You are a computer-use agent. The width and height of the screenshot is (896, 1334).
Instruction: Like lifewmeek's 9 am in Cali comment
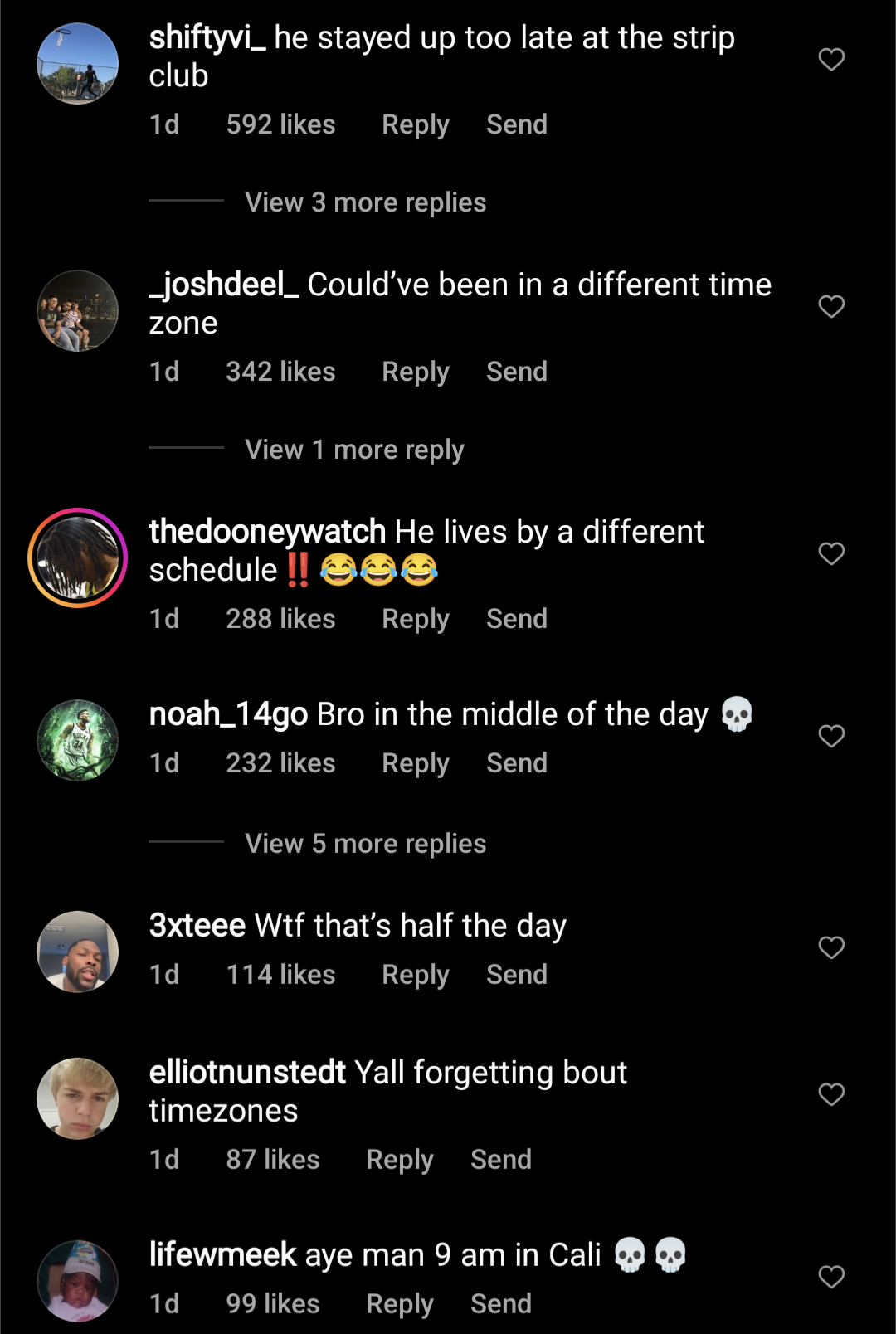pos(831,1277)
